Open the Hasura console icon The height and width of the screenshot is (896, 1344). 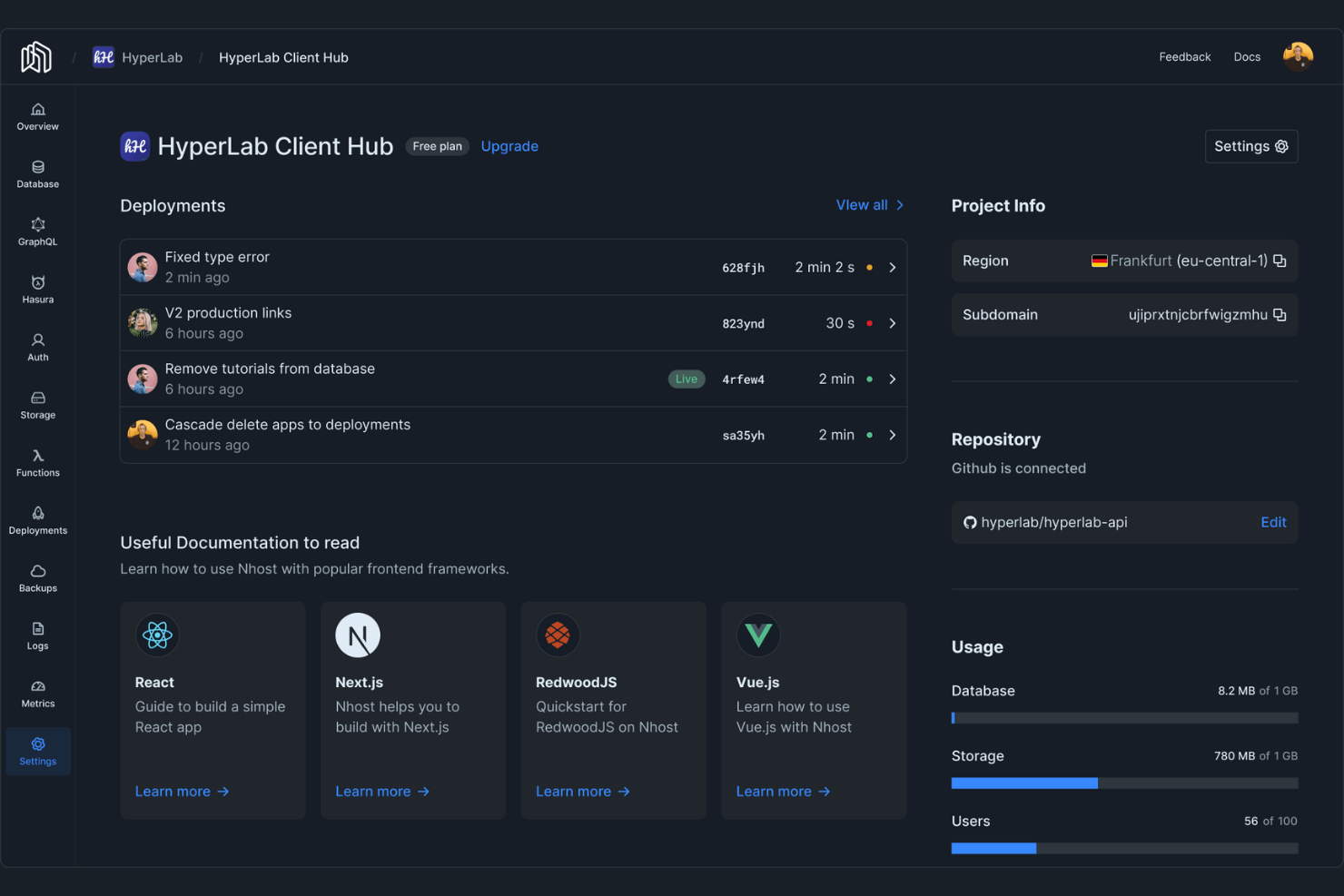pyautogui.click(x=37, y=290)
